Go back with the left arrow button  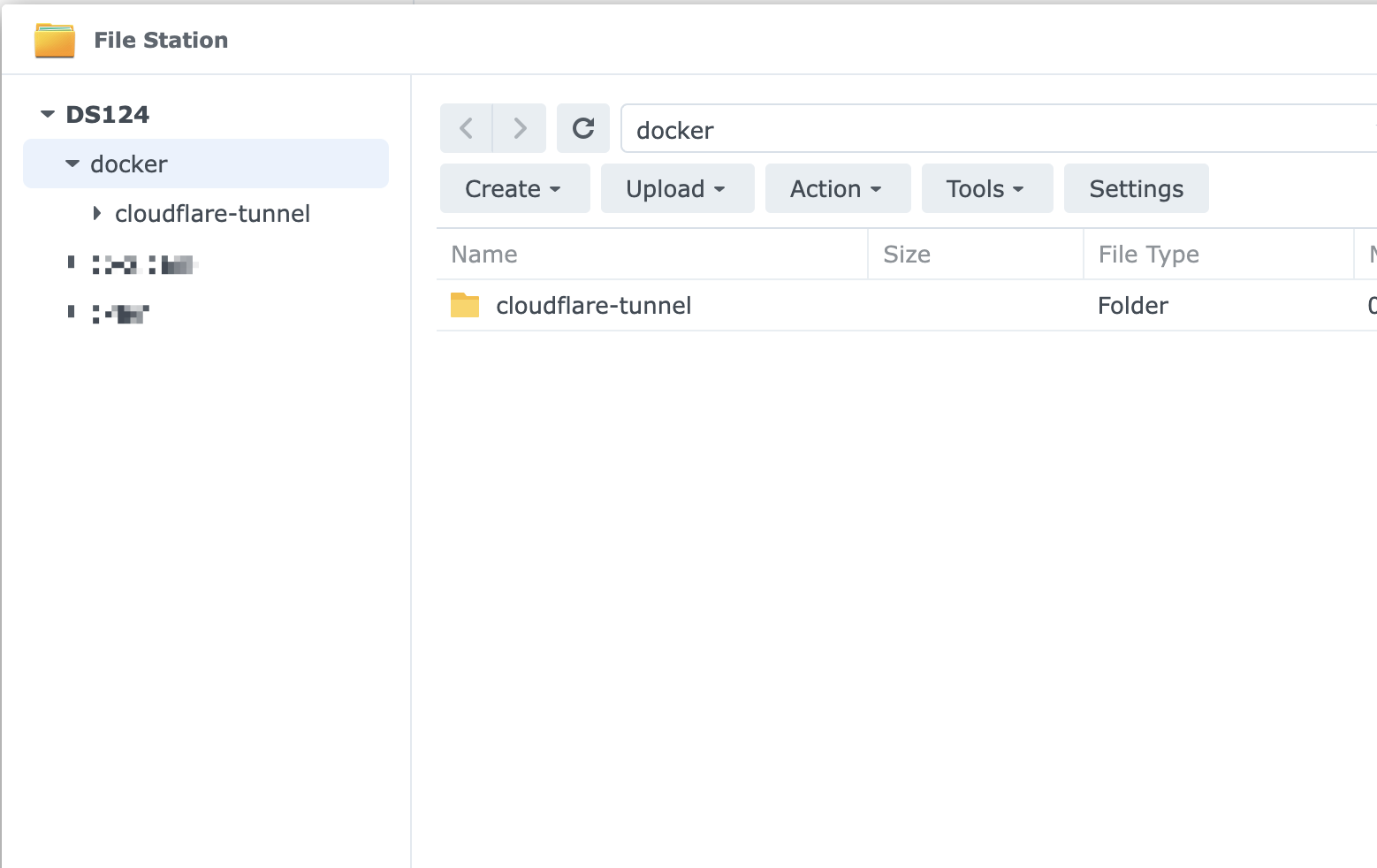467,128
